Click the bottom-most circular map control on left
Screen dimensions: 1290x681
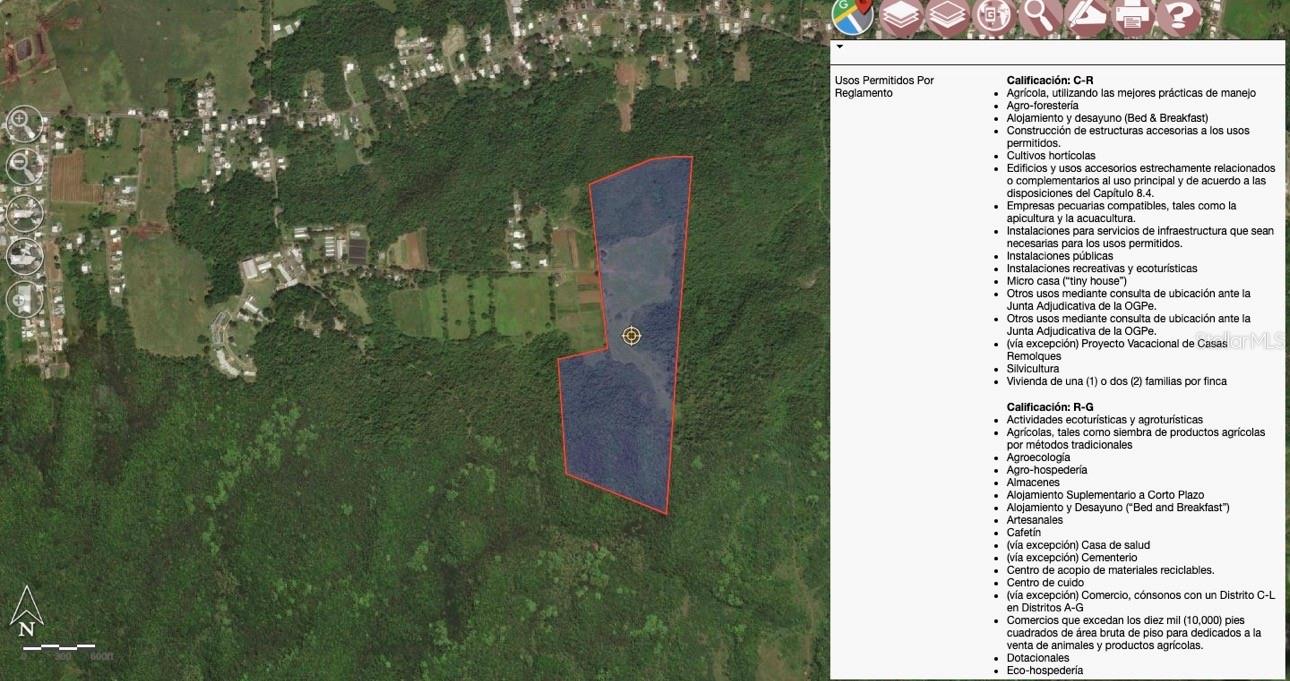tap(23, 299)
